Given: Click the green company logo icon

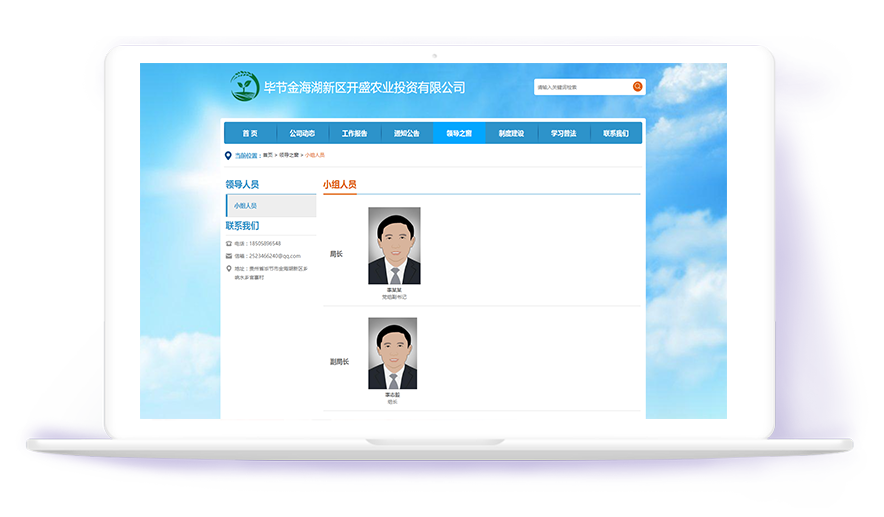Looking at the screenshot, I should 244,87.
